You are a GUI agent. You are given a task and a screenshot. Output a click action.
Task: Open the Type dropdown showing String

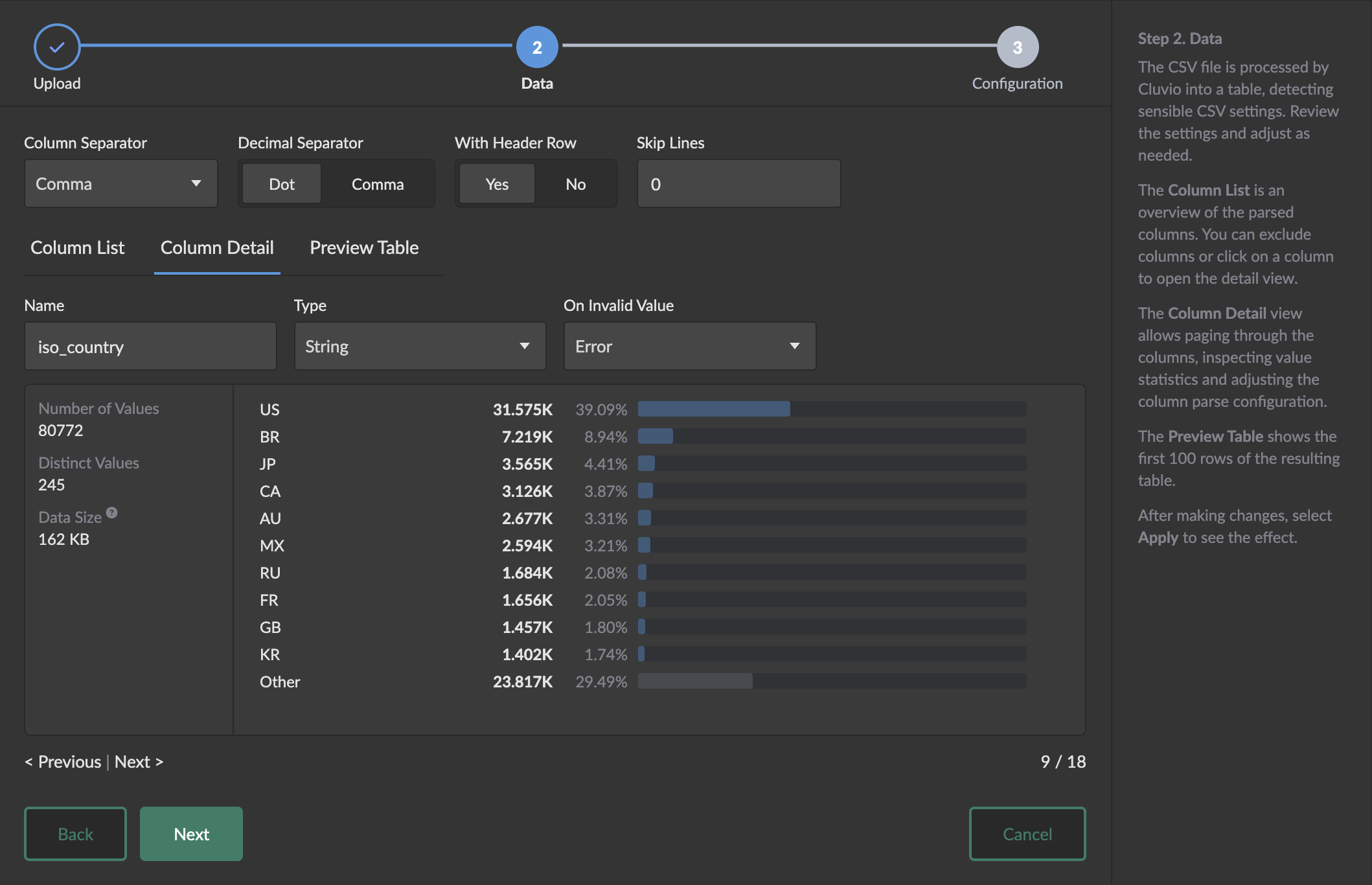[420, 347]
